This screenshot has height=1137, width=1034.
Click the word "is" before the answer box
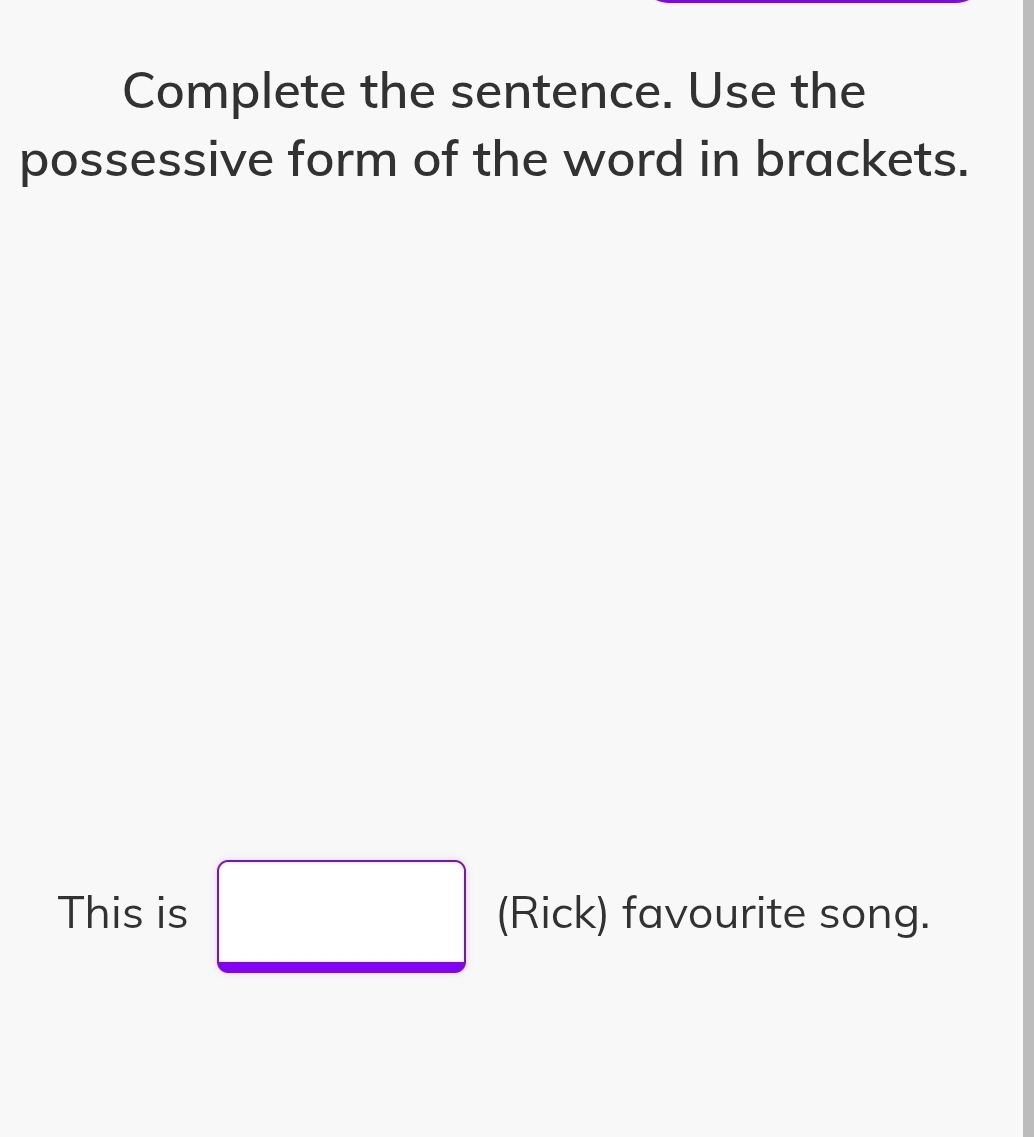[x=171, y=913]
